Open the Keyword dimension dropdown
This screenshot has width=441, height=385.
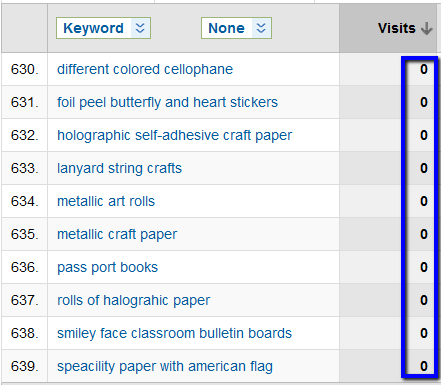pos(103,28)
